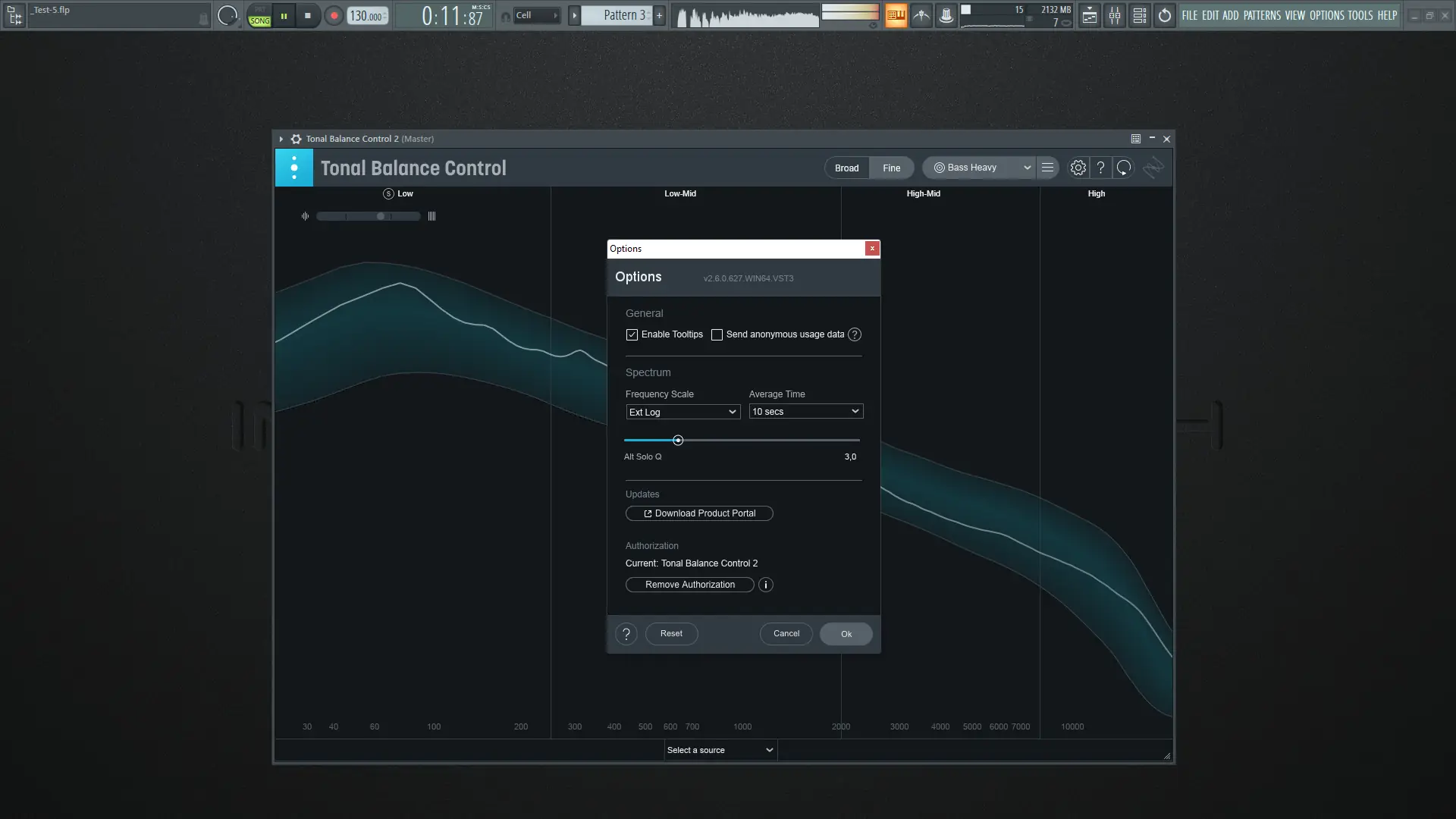
Task: Click the update check icon beside the help icon
Action: (x=1123, y=168)
